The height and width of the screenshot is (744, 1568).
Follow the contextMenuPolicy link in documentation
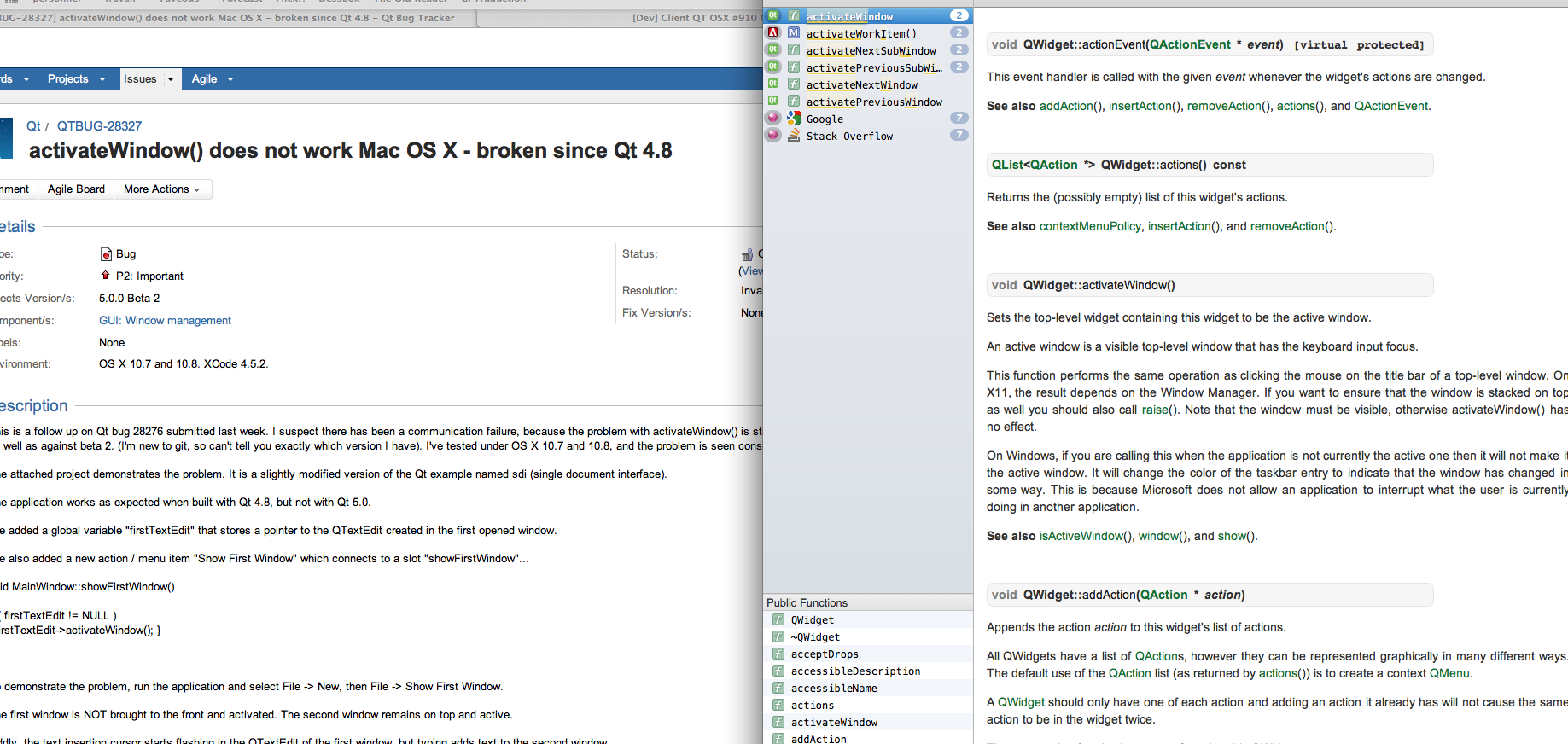[1090, 226]
